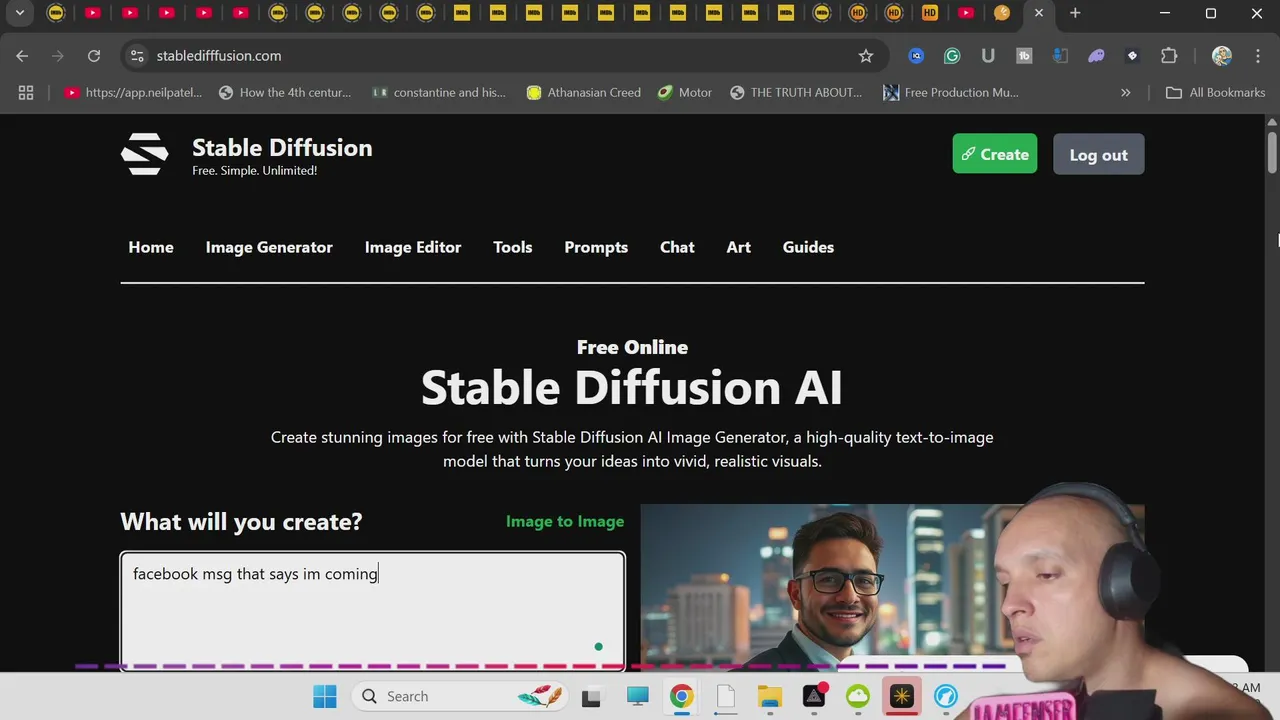The image size is (1280, 720).
Task: Open the Image Editor menu
Action: pyautogui.click(x=413, y=247)
